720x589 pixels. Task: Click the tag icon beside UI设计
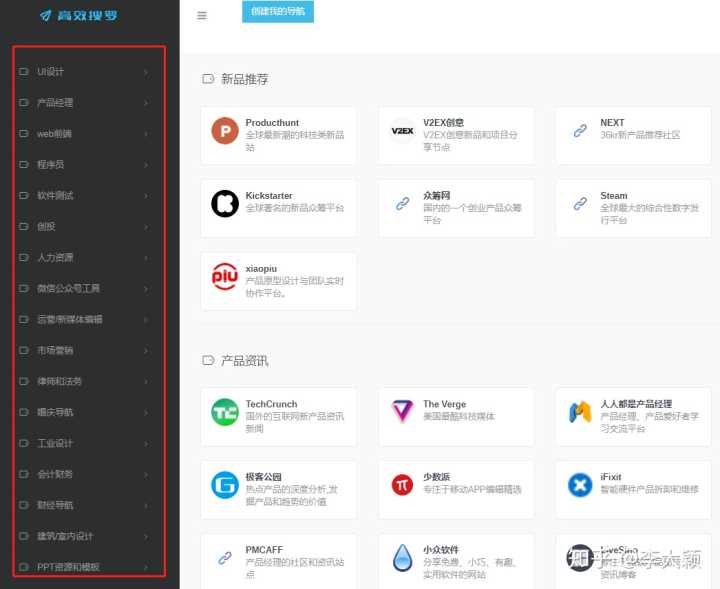23,72
